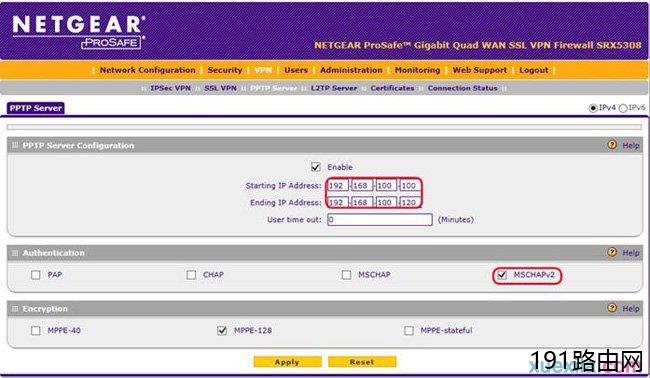Image resolution: width=650 pixels, height=378 pixels.
Task: Click Help link in PPTP Server Configuration header
Action: (x=631, y=145)
